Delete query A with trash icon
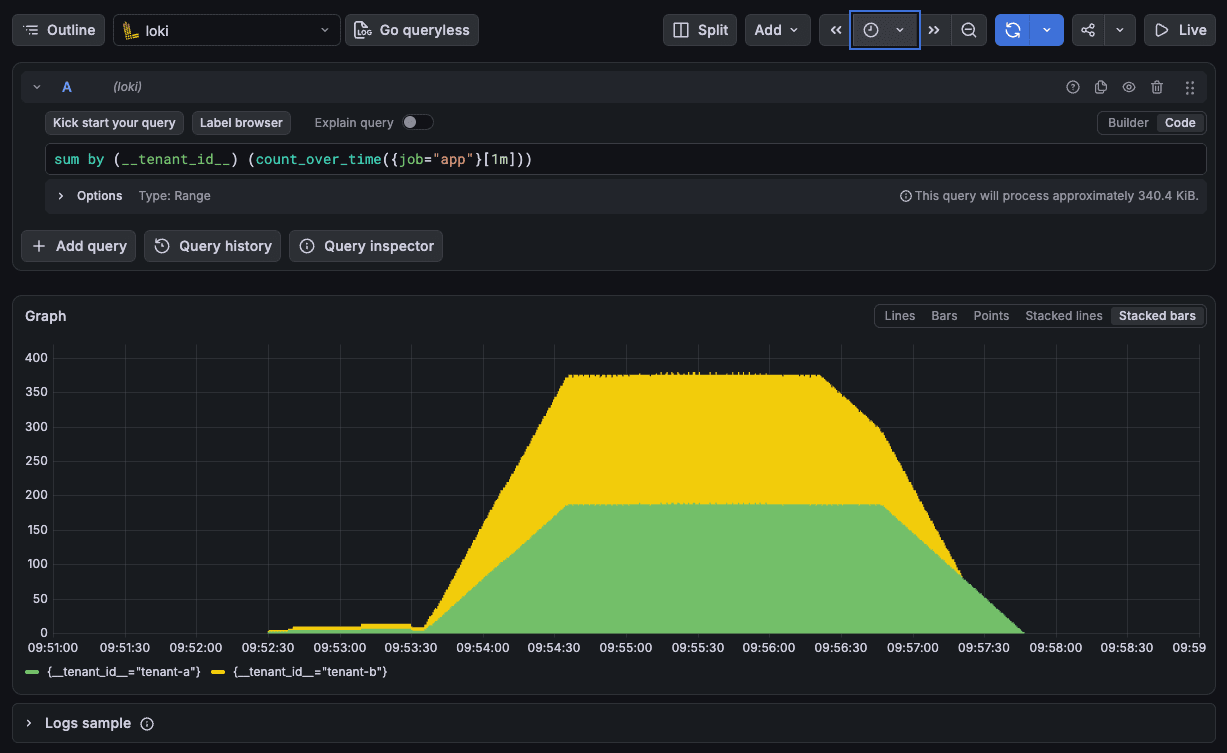 (x=1157, y=87)
